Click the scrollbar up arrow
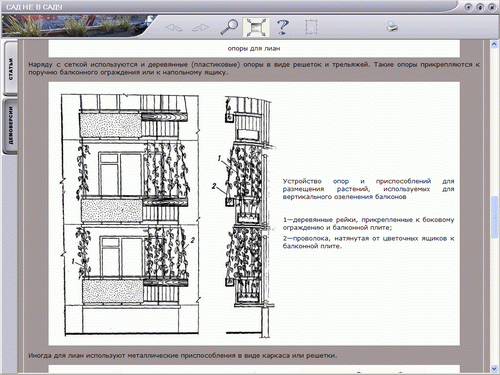500x375 pixels. 494,44
